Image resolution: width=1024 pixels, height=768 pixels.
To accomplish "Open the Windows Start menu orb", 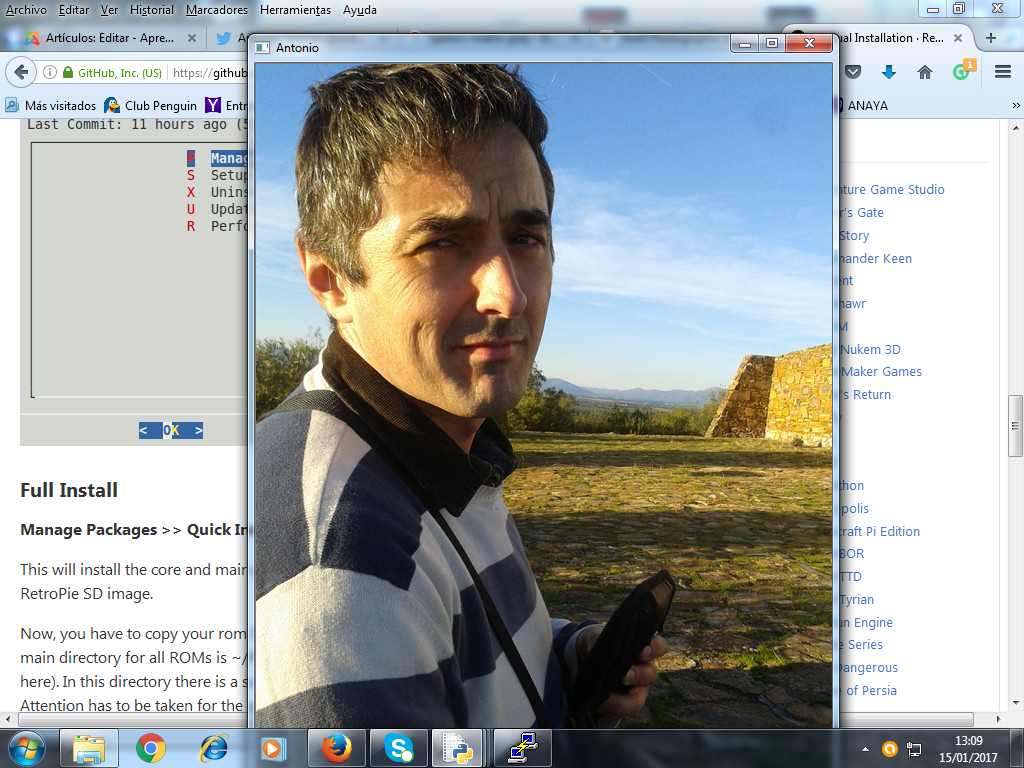I will point(26,748).
